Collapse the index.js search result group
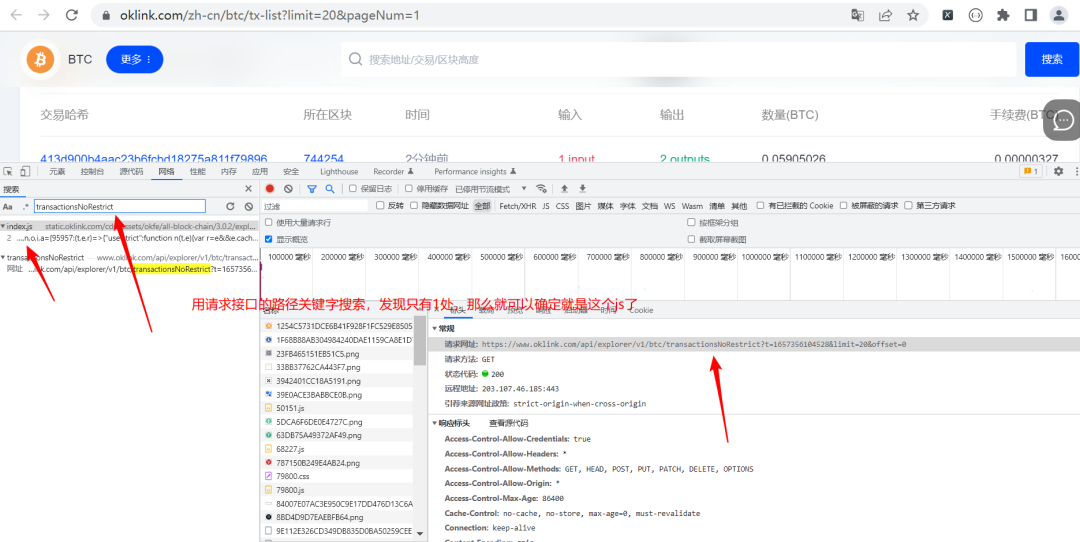This screenshot has height=542, width=1080. tap(3, 226)
